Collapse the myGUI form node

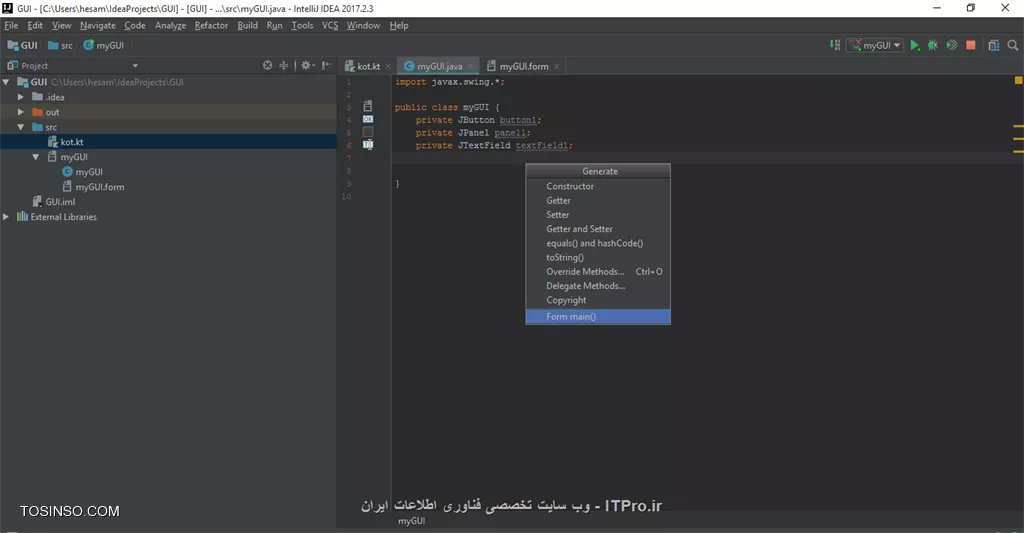coord(36,157)
